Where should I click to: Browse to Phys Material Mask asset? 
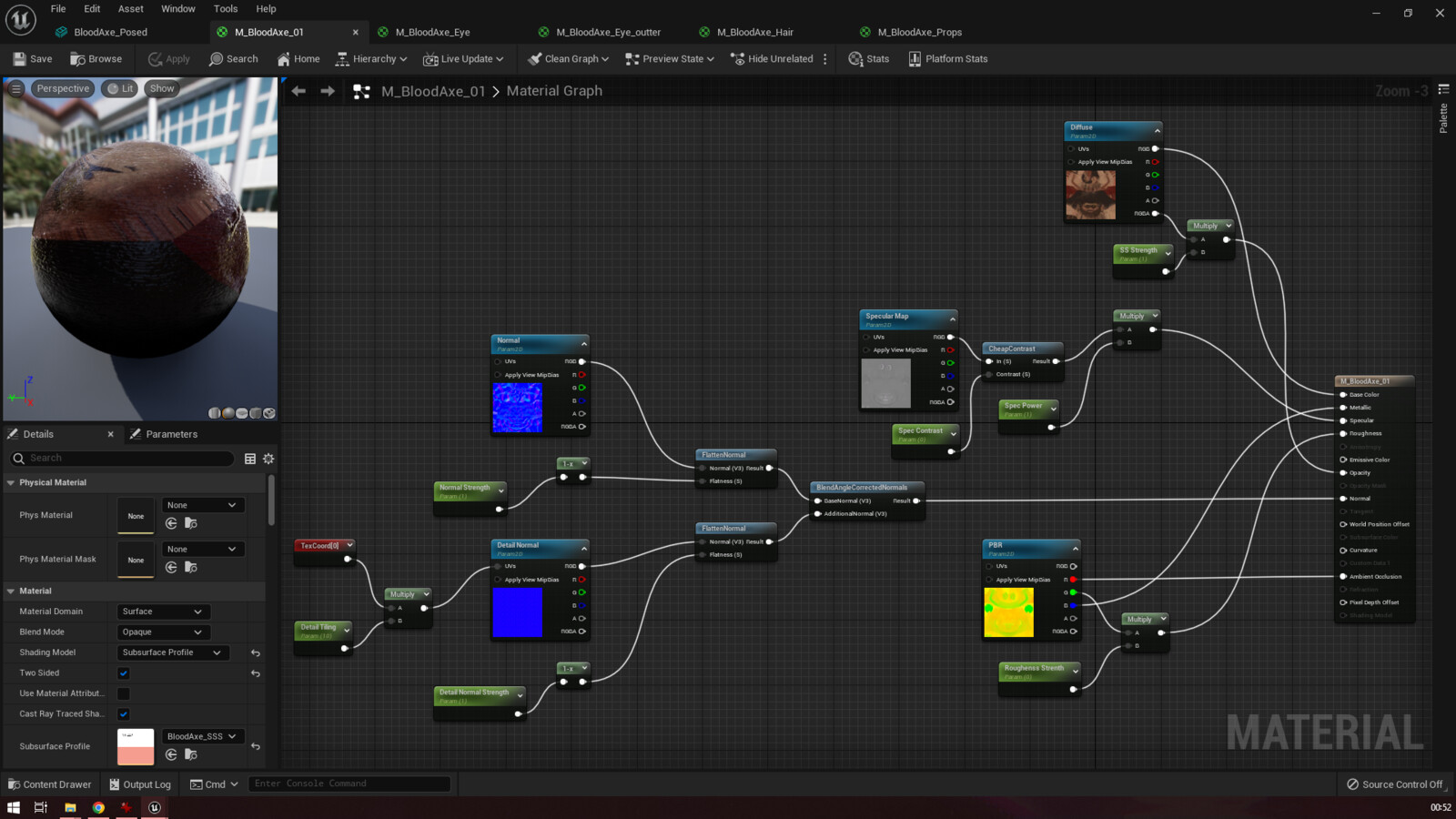click(191, 567)
